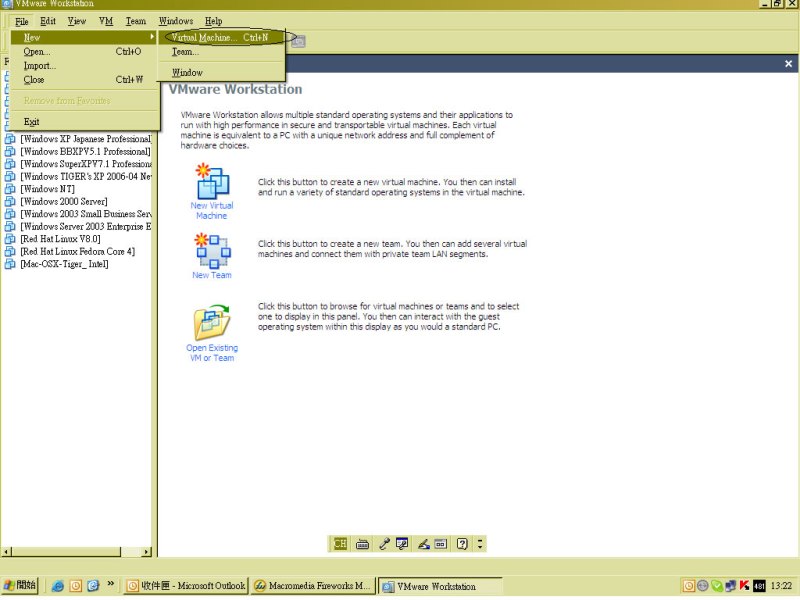Image resolution: width=800 pixels, height=600 pixels.
Task: Click the VM icon beside Windows BBXPV5.1 Professional
Action: pyautogui.click(x=10, y=152)
